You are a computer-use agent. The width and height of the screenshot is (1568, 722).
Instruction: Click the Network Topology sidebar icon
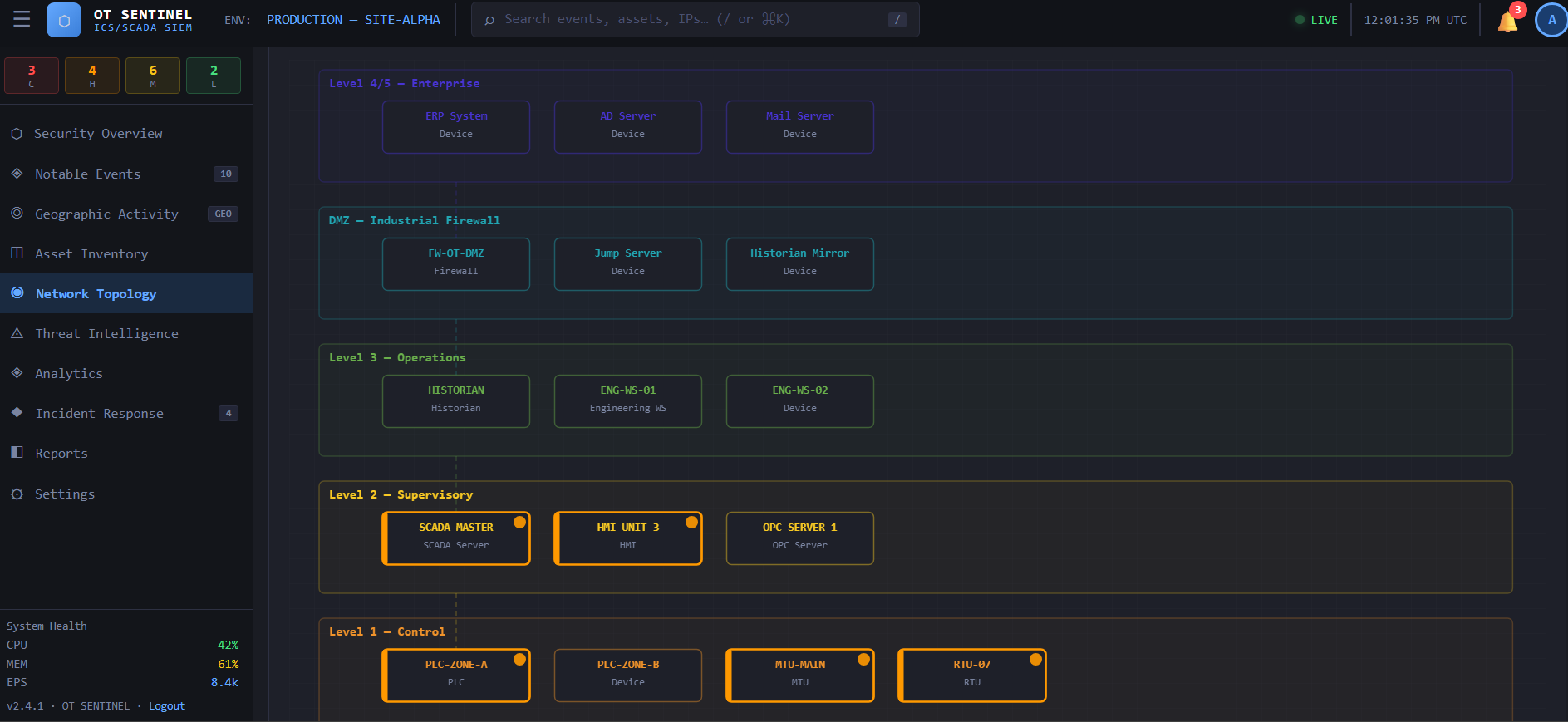pyautogui.click(x=17, y=293)
